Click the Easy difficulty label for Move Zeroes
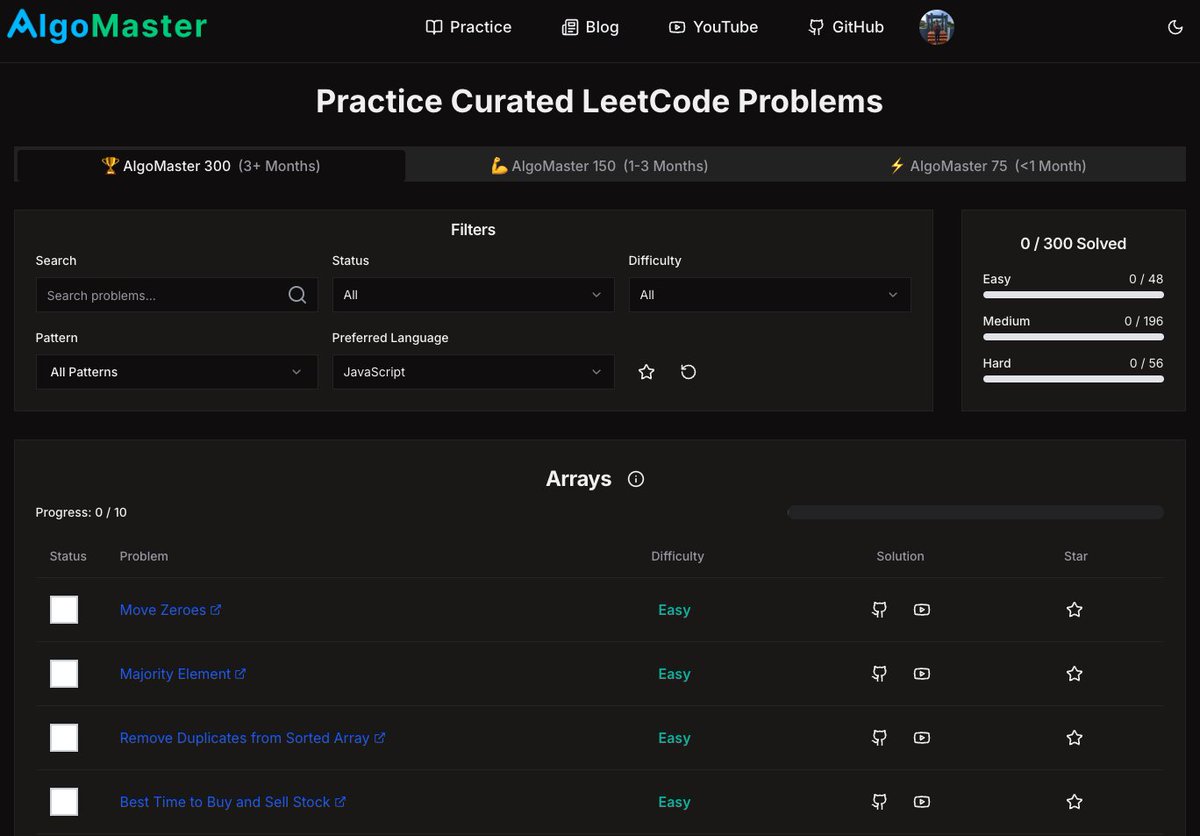The height and width of the screenshot is (836, 1200). (674, 610)
